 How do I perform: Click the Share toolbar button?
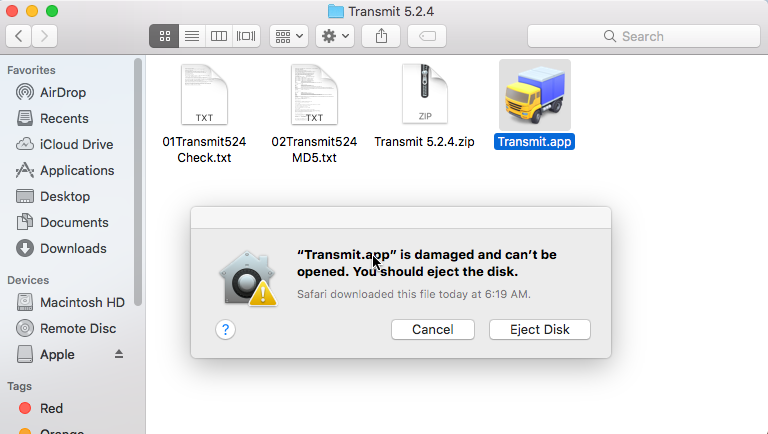pos(381,36)
